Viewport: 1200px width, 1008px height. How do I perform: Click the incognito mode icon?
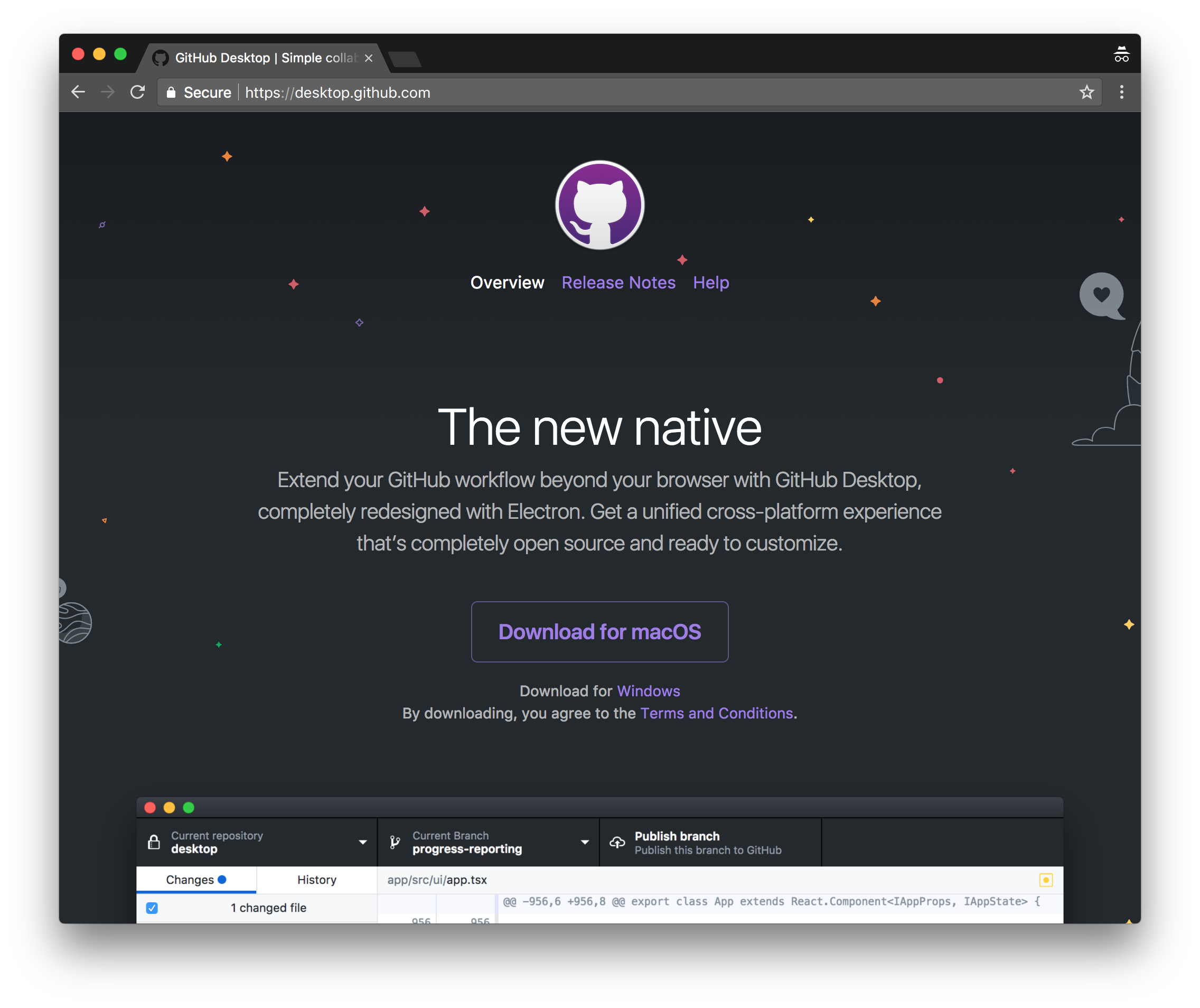point(1121,55)
